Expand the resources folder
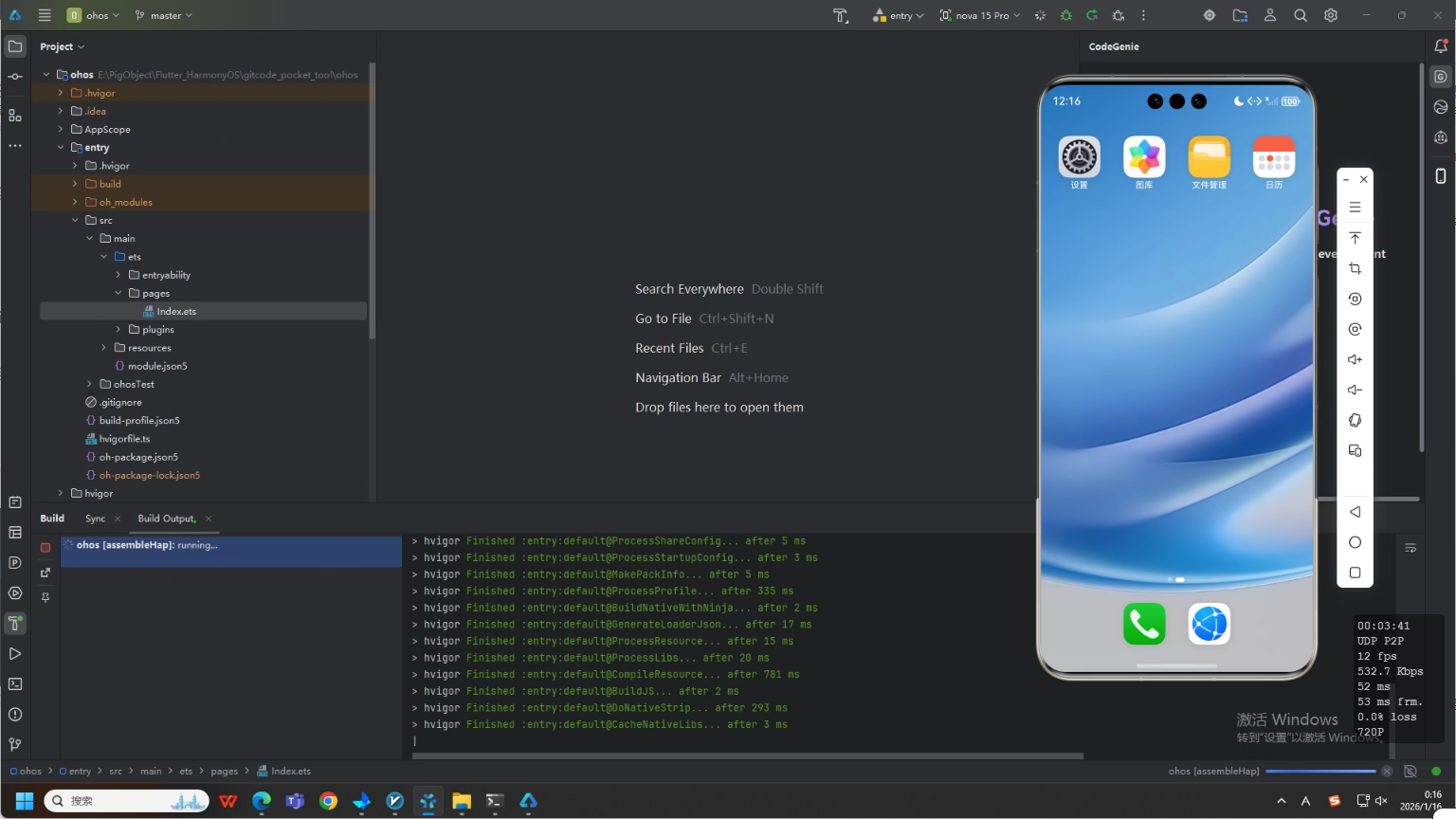Screen dimensions: 1456x819 click(104, 348)
